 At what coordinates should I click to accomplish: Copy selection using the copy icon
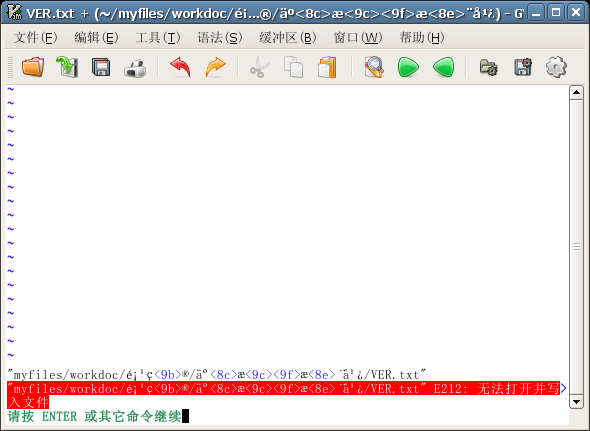pyautogui.click(x=293, y=67)
